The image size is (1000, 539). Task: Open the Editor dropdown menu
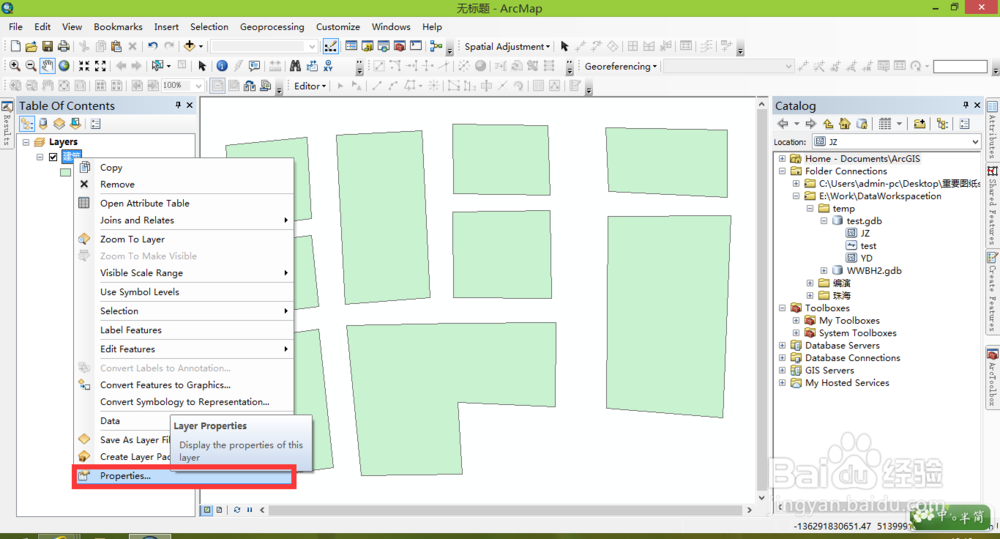310,85
